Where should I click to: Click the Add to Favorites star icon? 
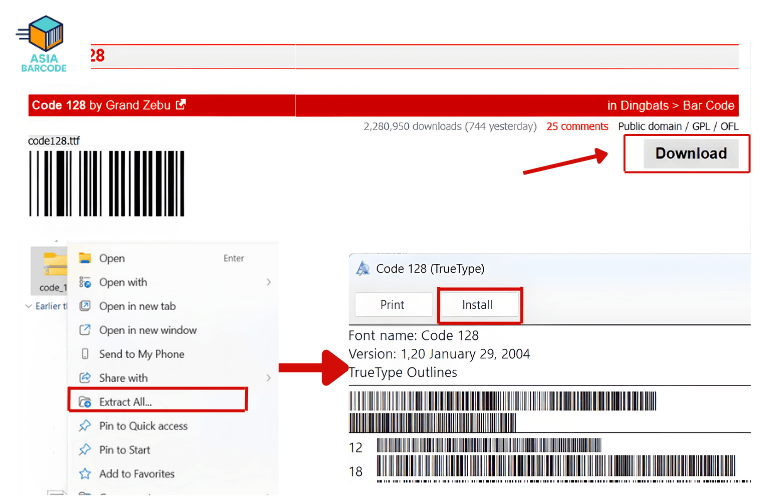point(85,474)
